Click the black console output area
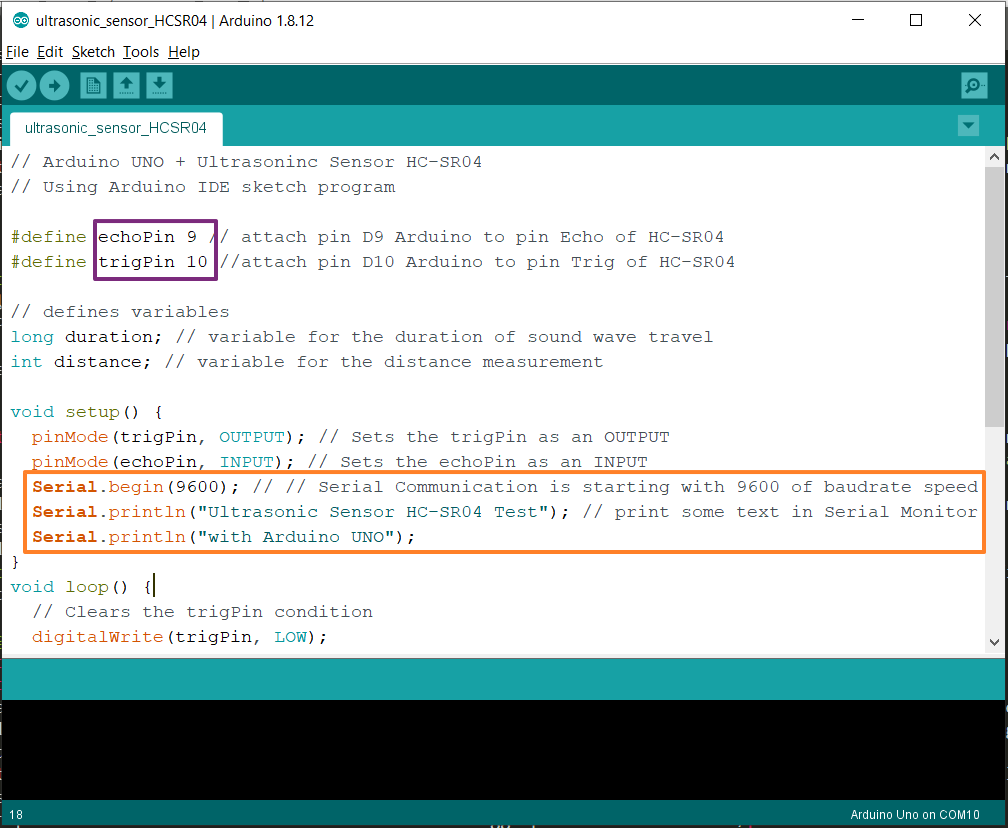1008x828 pixels. point(501,750)
